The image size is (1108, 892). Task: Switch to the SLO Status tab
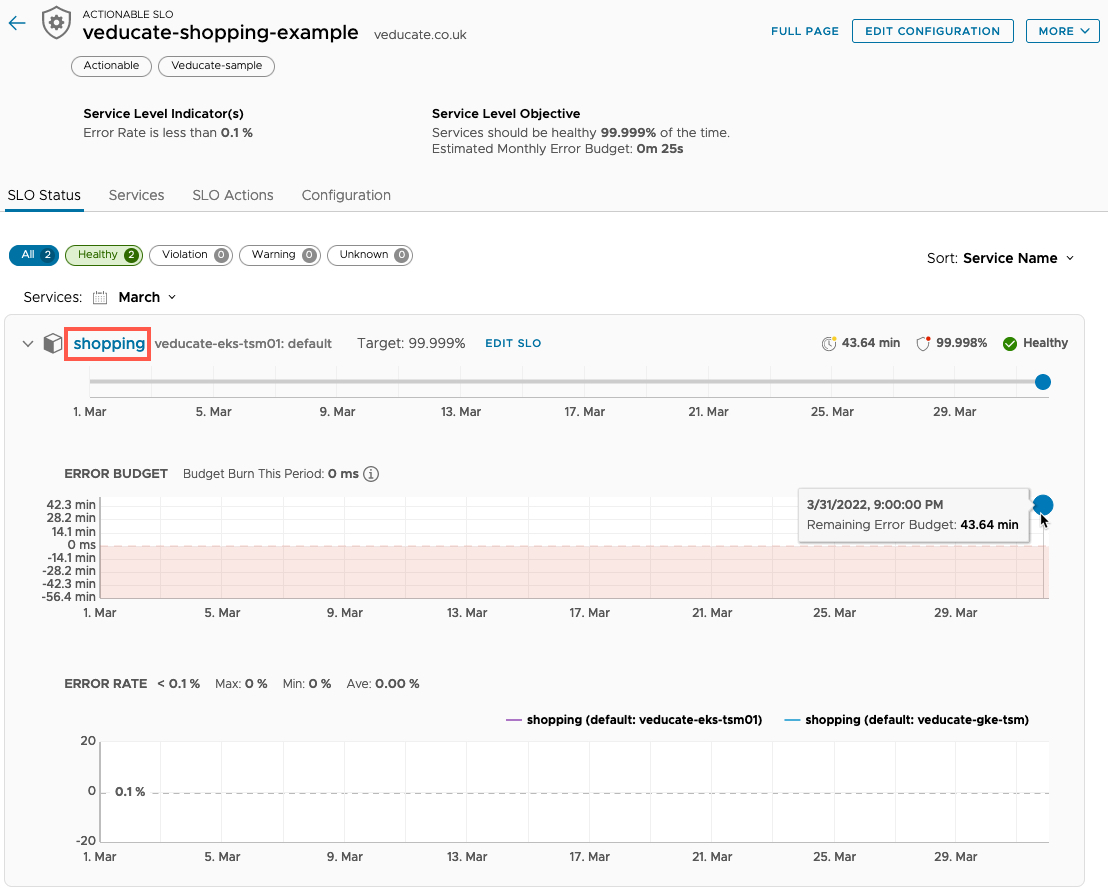(44, 196)
